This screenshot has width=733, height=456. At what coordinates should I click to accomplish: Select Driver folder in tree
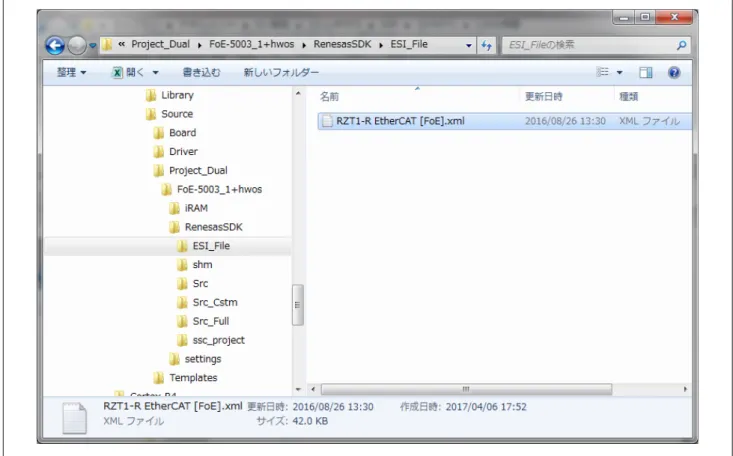pos(183,152)
